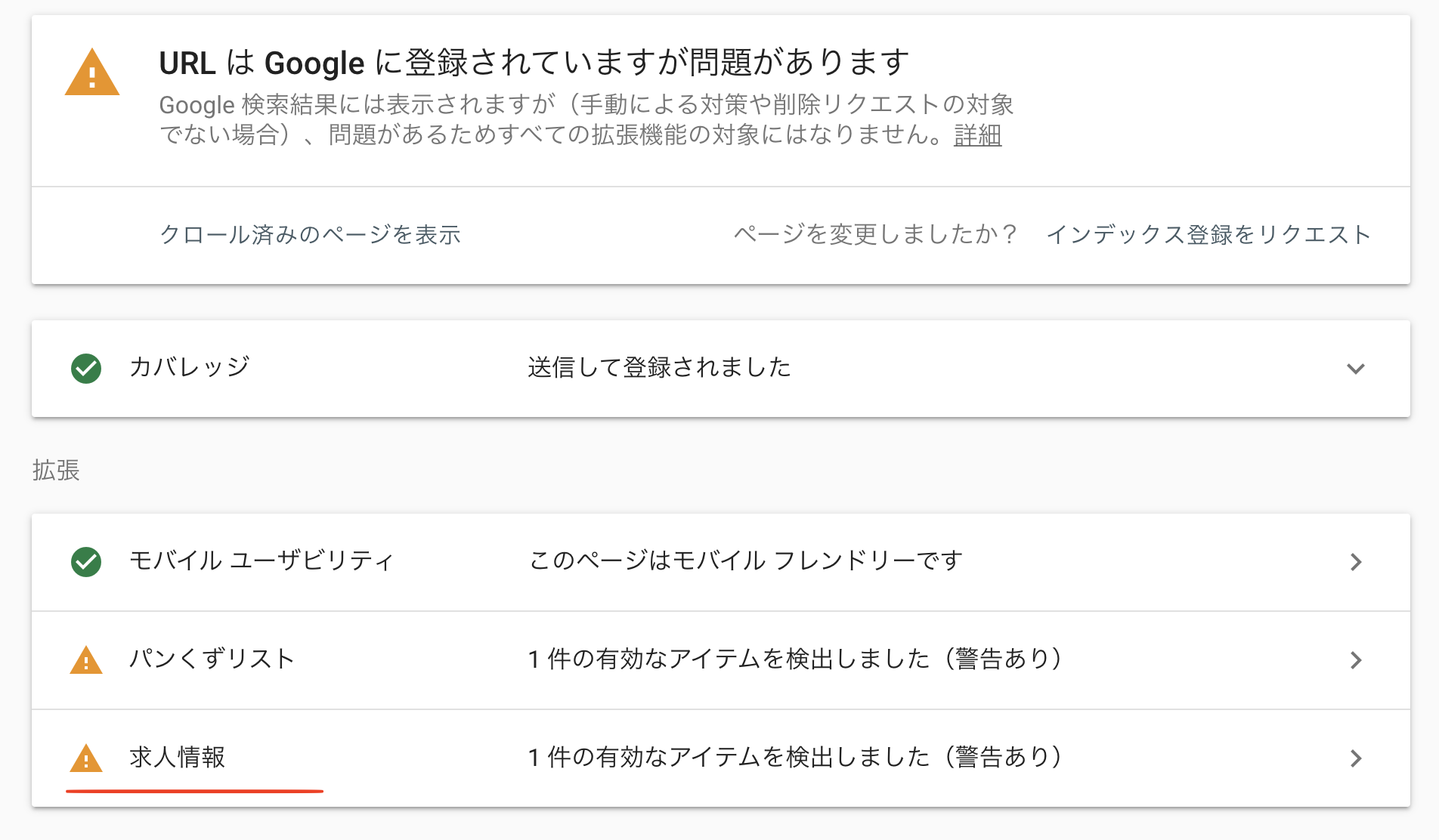
Task: Click the green checkmark beside カバレッジ
Action: (x=86, y=369)
